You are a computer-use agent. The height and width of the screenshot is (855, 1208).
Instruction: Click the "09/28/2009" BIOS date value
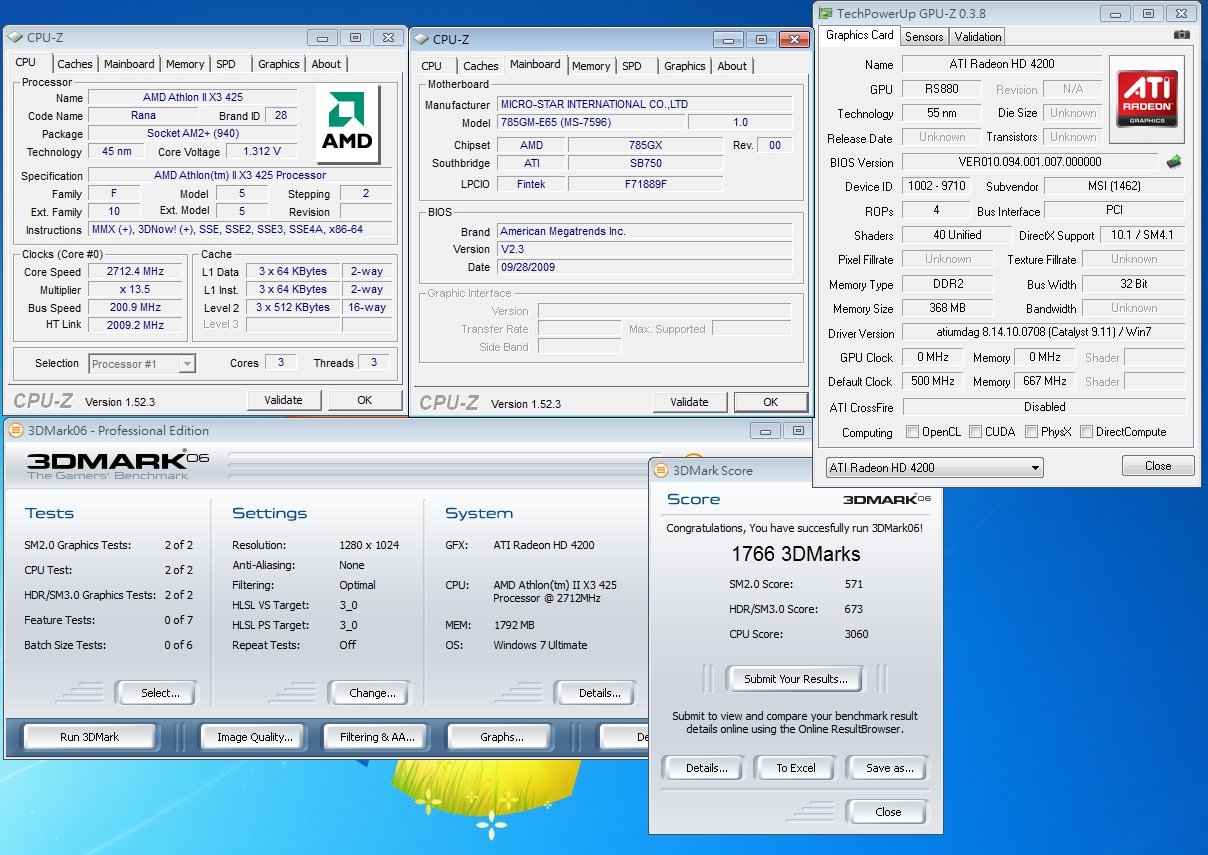[527, 268]
